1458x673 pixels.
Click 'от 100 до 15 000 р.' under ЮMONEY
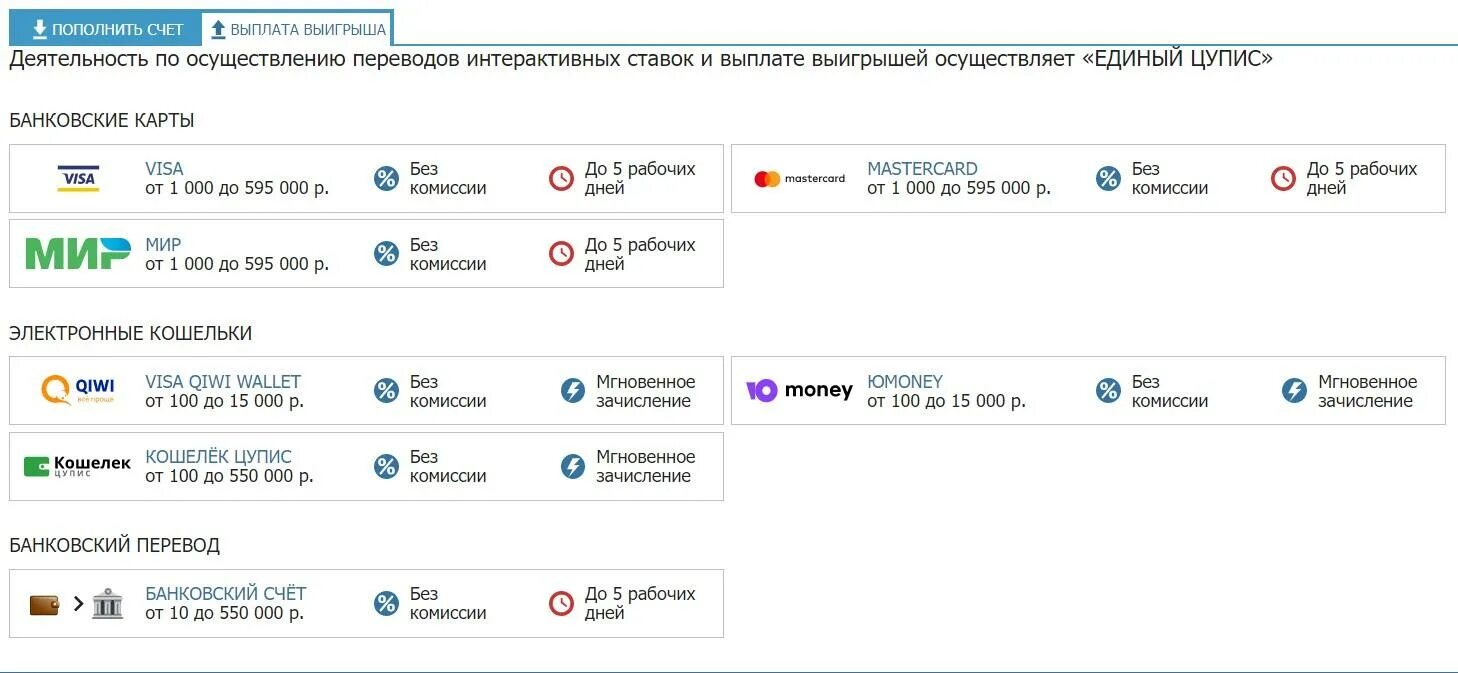(947, 401)
